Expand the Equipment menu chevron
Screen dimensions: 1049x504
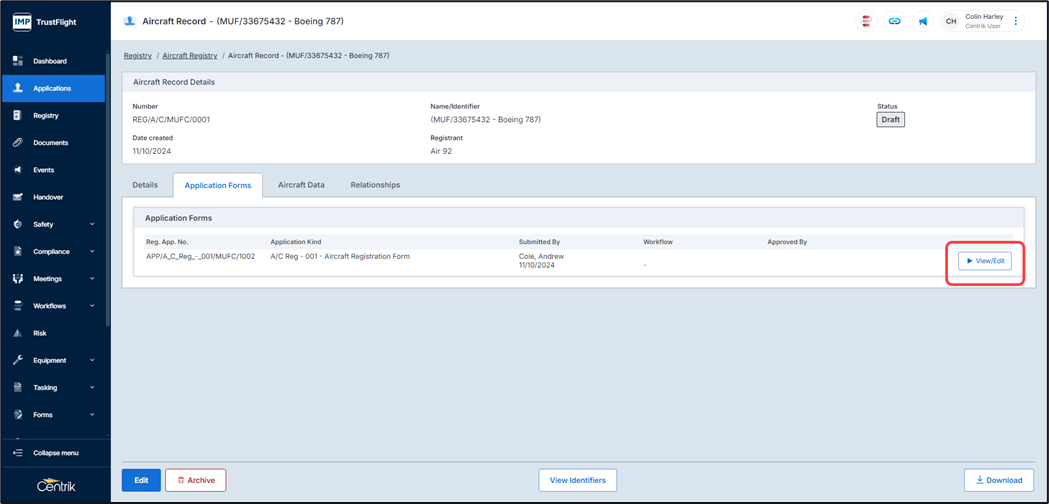tap(92, 360)
